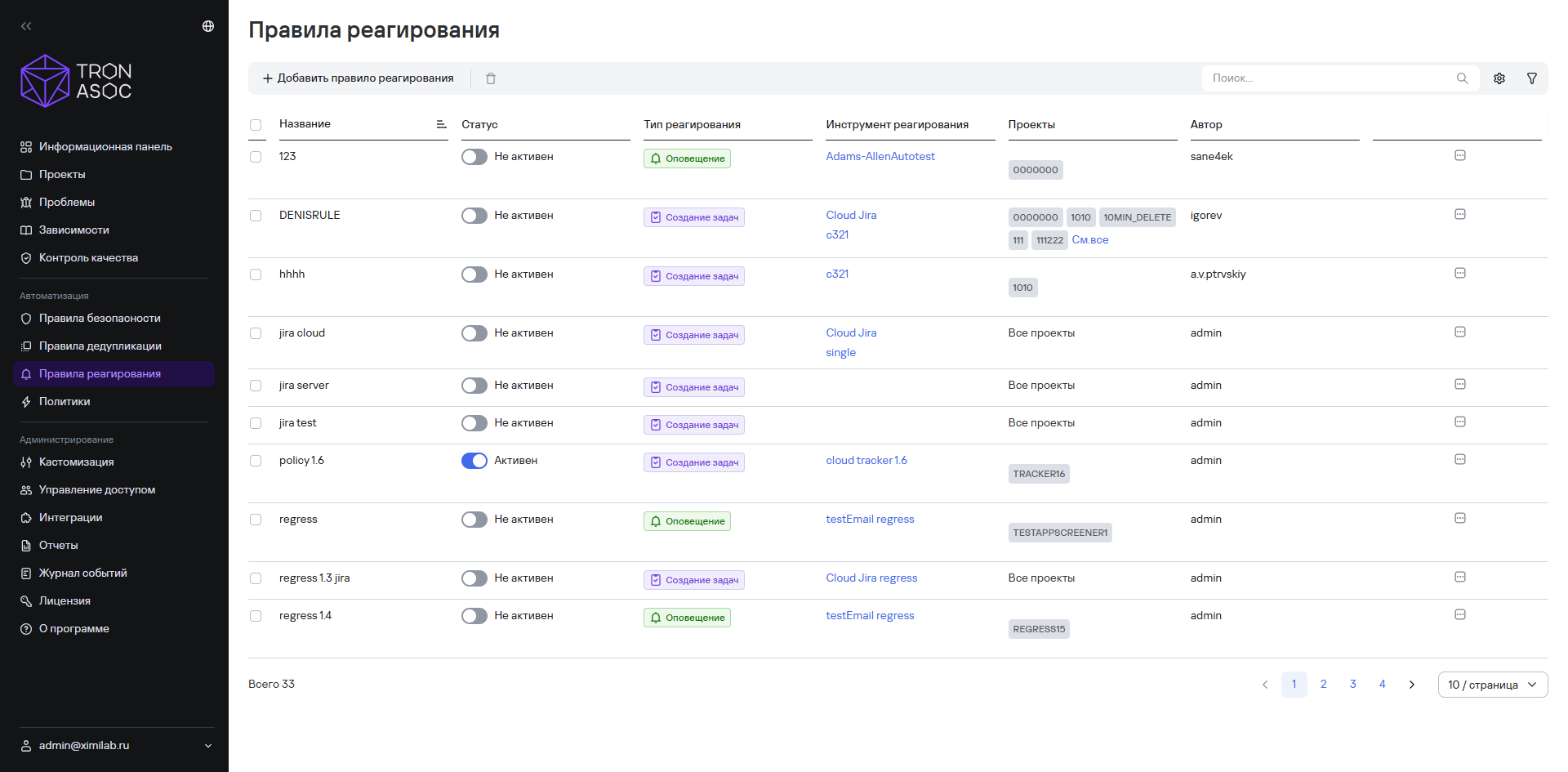This screenshot has height=772, width=1568.
Task: Open the 10 / страница page size dropdown
Action: [1493, 685]
